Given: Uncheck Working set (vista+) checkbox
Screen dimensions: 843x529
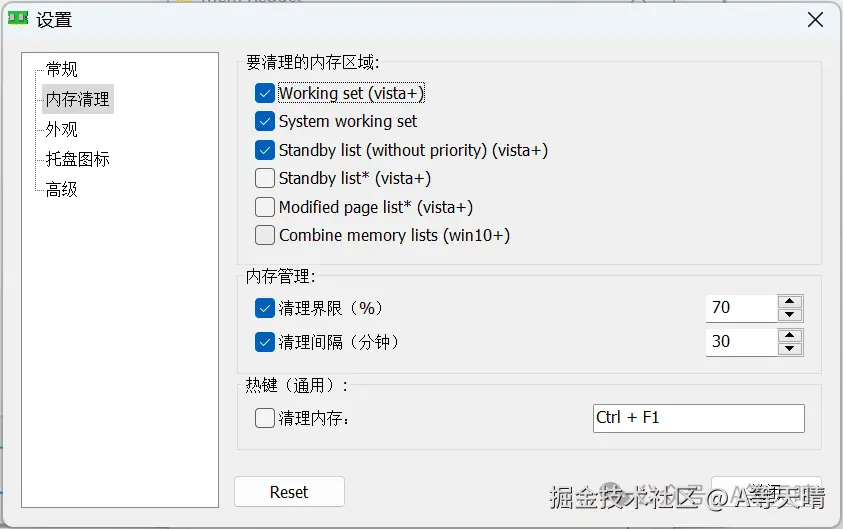Looking at the screenshot, I should [265, 93].
